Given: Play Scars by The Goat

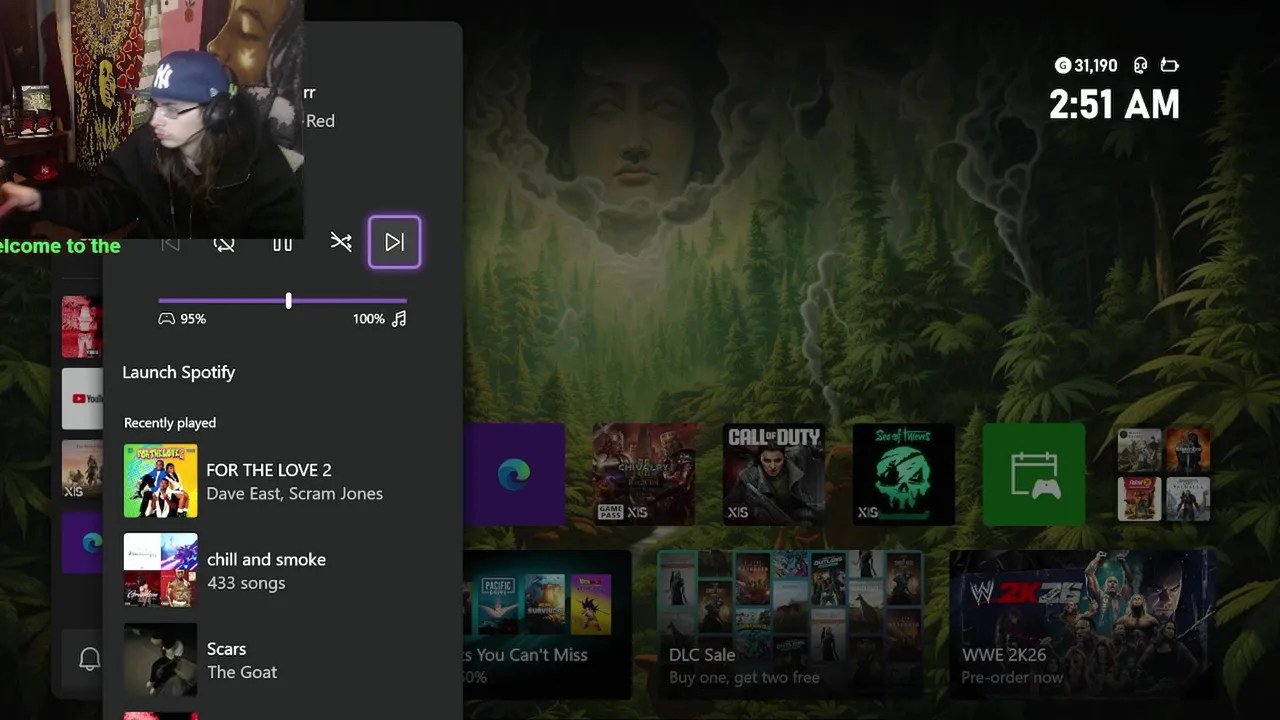Looking at the screenshot, I should pyautogui.click(x=283, y=660).
